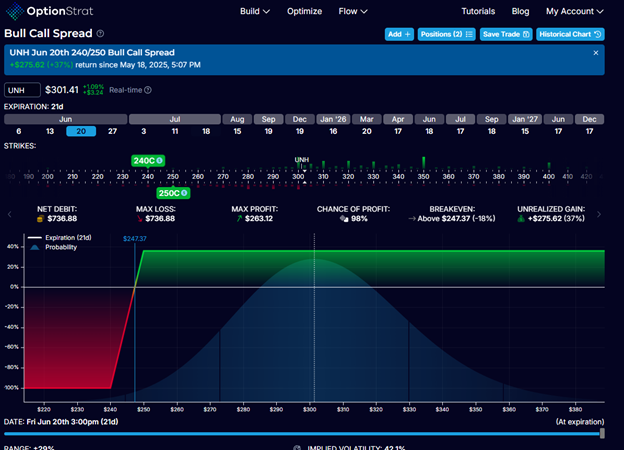Click the Real-time info help icon
This screenshot has width=624, height=450.
coord(148,90)
